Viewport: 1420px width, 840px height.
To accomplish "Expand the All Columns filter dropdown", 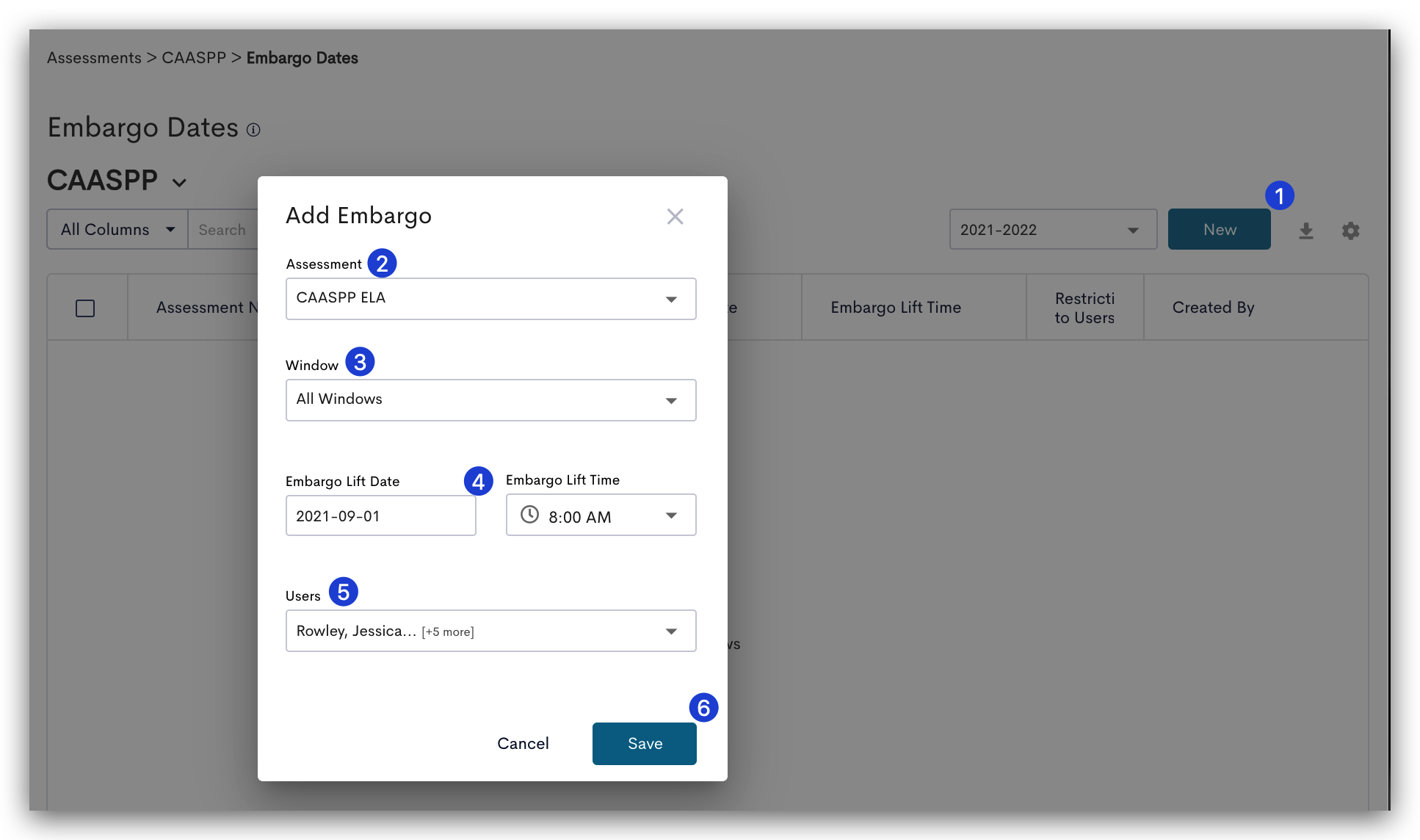I will point(117,230).
